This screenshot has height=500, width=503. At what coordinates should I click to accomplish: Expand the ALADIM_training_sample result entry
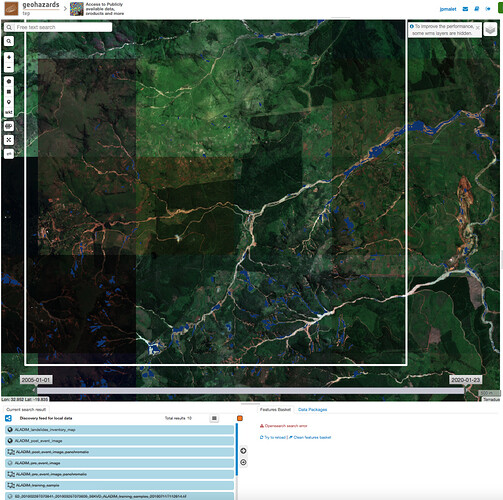click(119, 485)
